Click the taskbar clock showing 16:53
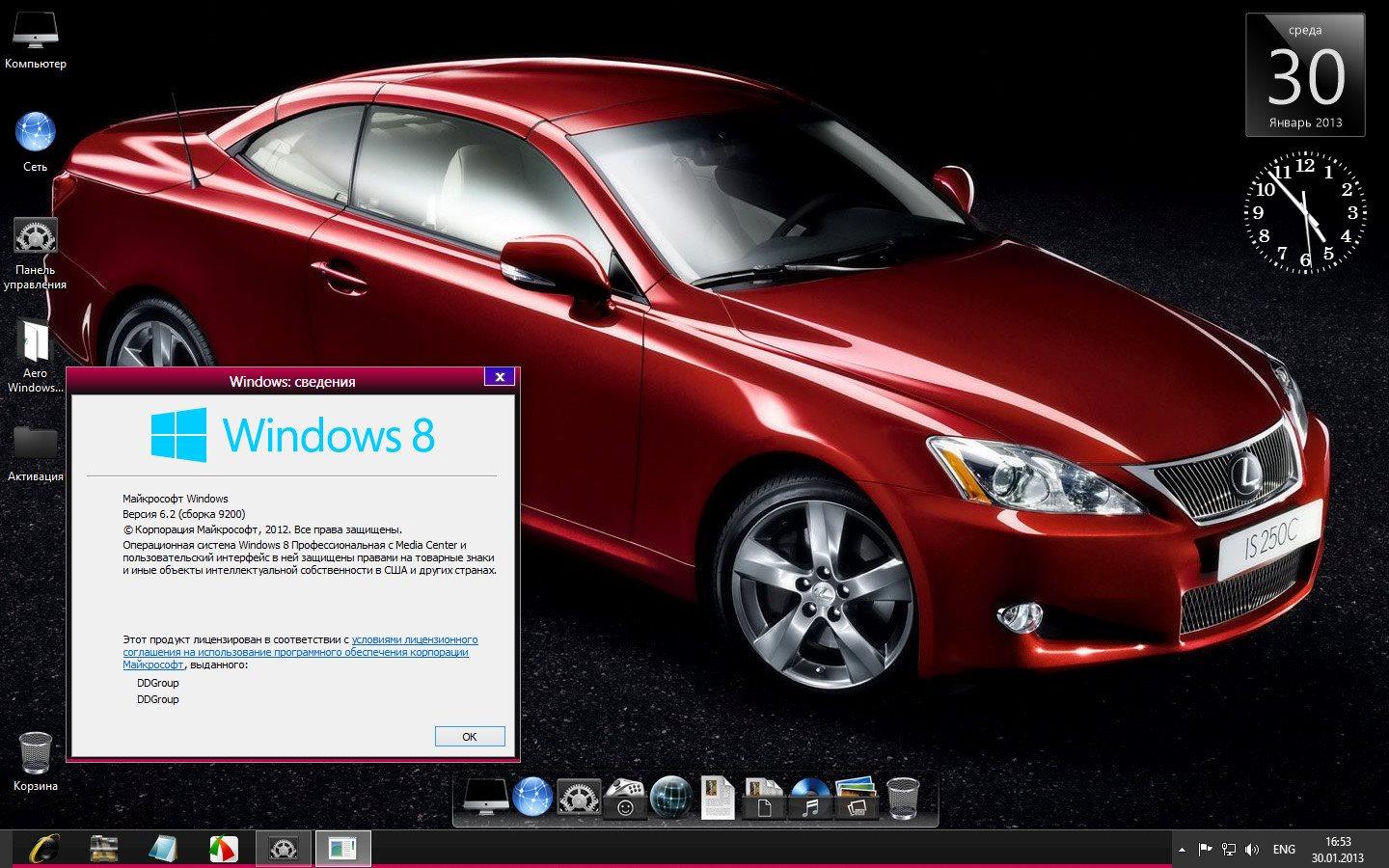 1337,850
